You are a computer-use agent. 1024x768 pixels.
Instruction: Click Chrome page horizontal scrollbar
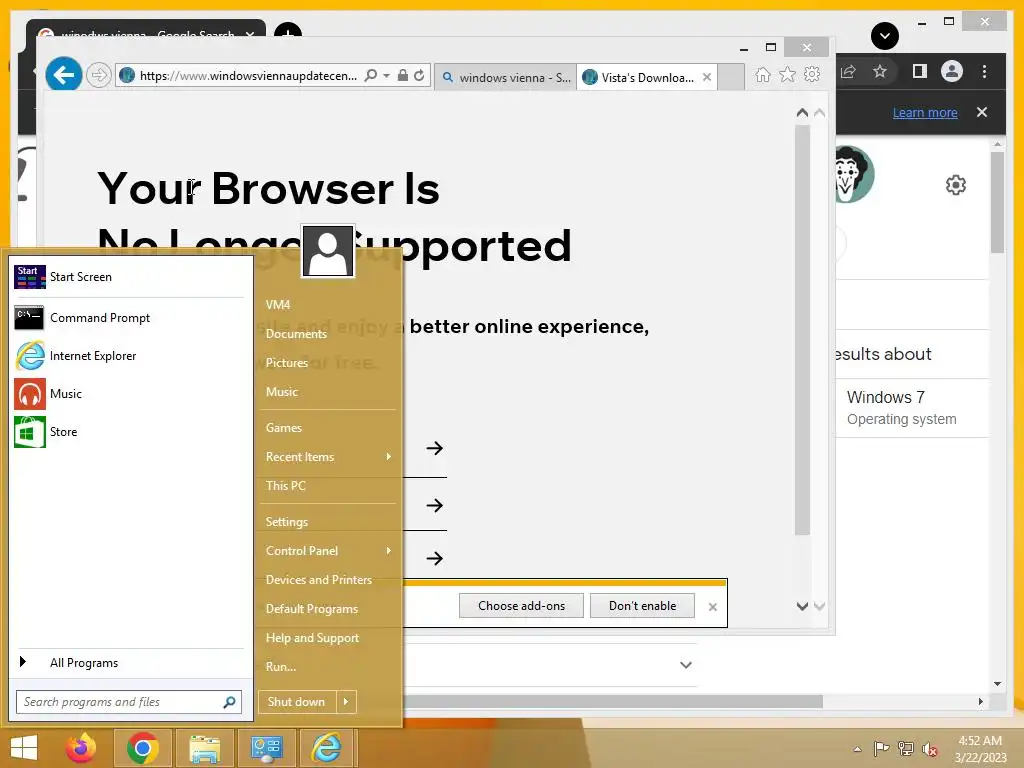[613, 701]
